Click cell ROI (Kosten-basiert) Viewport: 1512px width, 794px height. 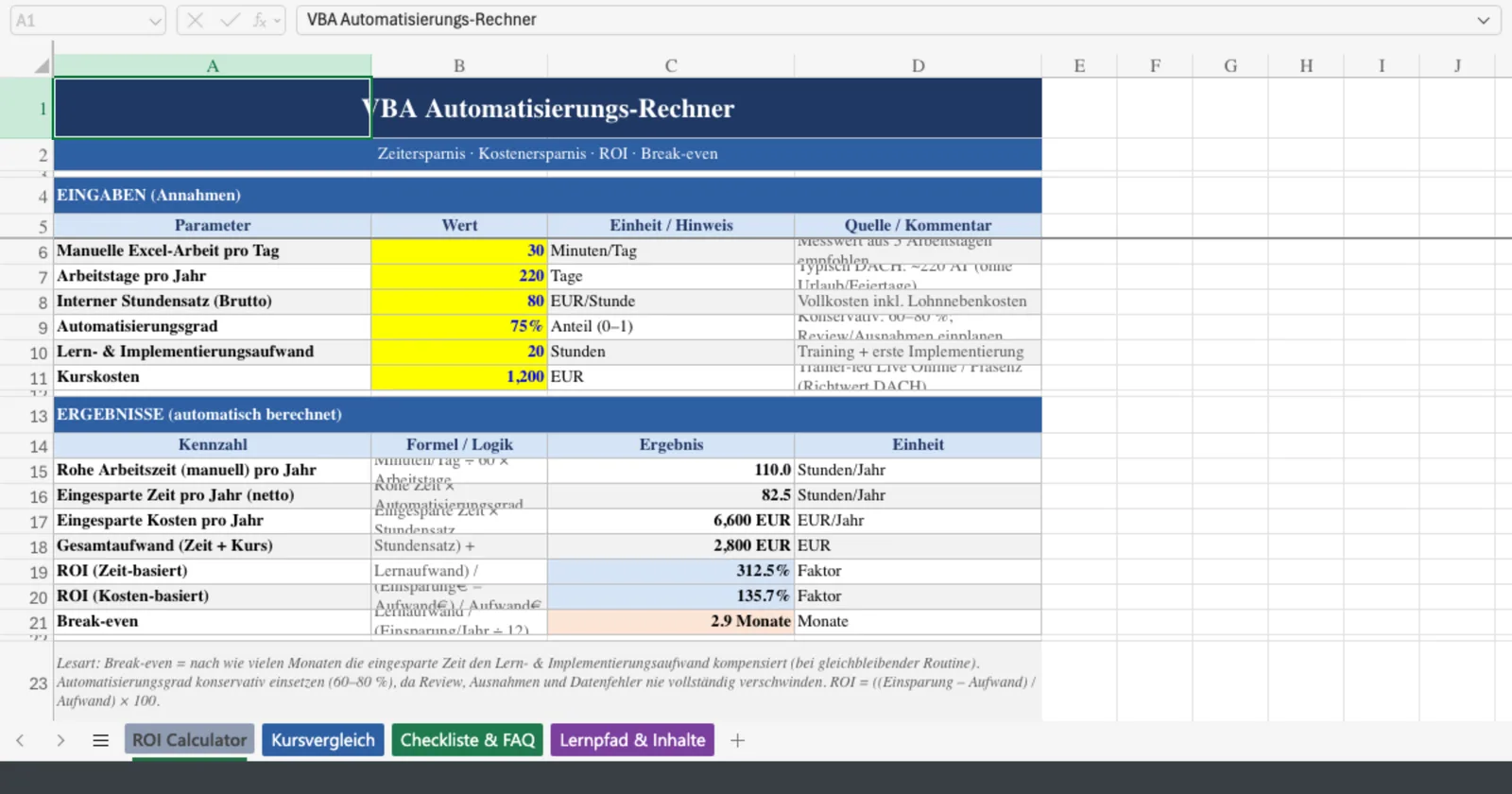[213, 595]
